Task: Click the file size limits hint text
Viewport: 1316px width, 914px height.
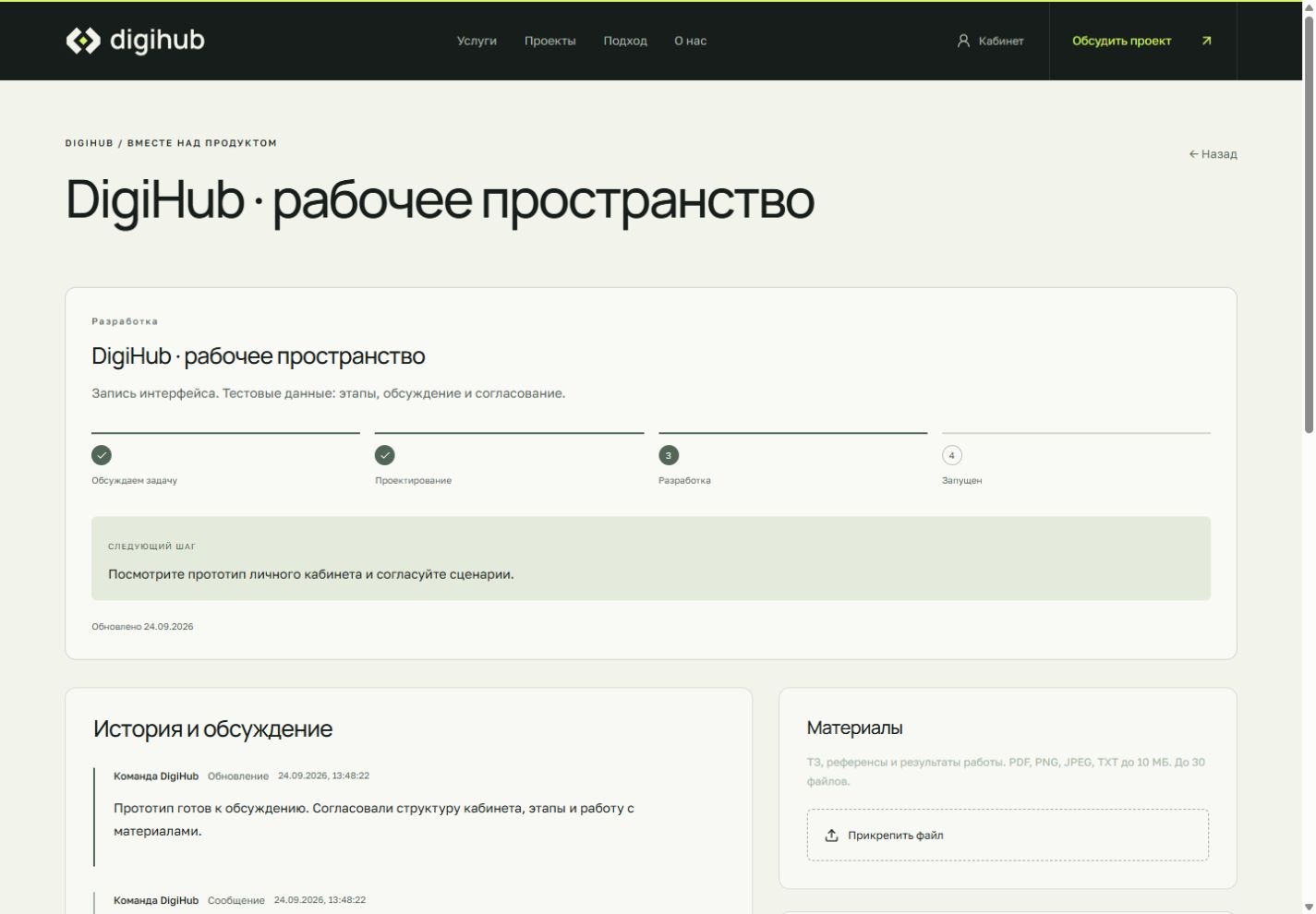Action: [1006, 772]
